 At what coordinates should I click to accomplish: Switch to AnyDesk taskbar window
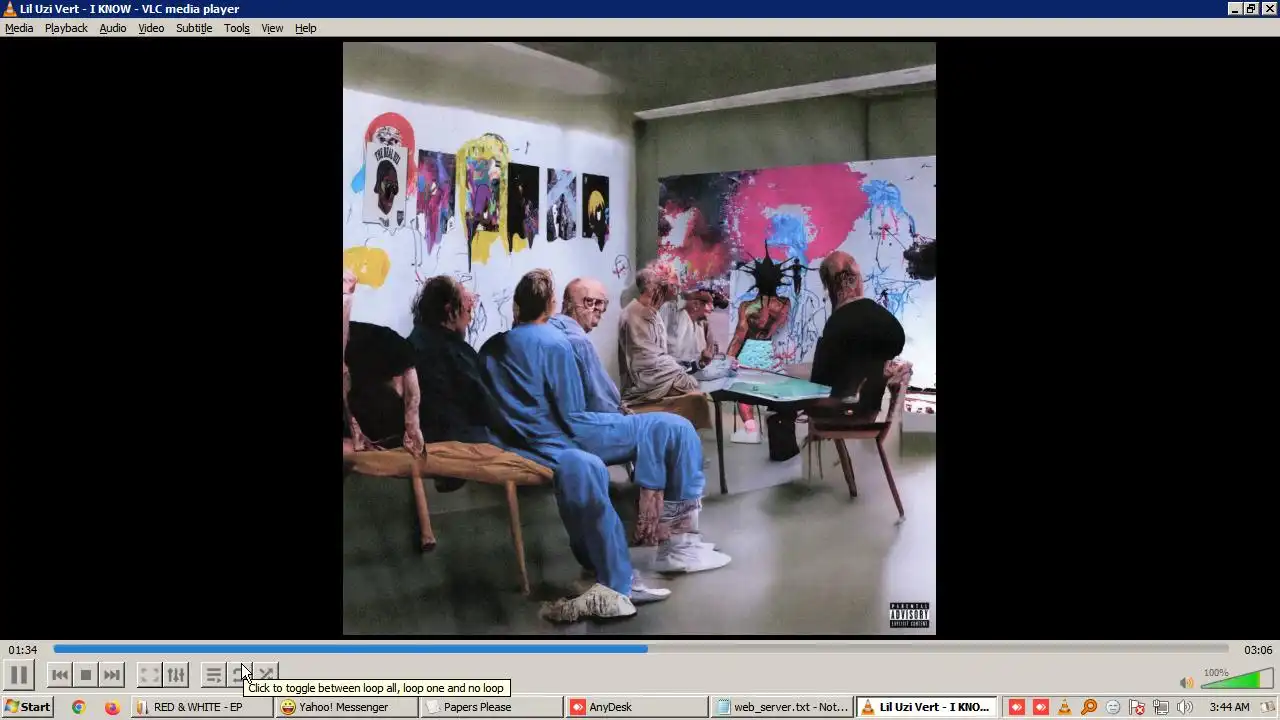(x=636, y=707)
